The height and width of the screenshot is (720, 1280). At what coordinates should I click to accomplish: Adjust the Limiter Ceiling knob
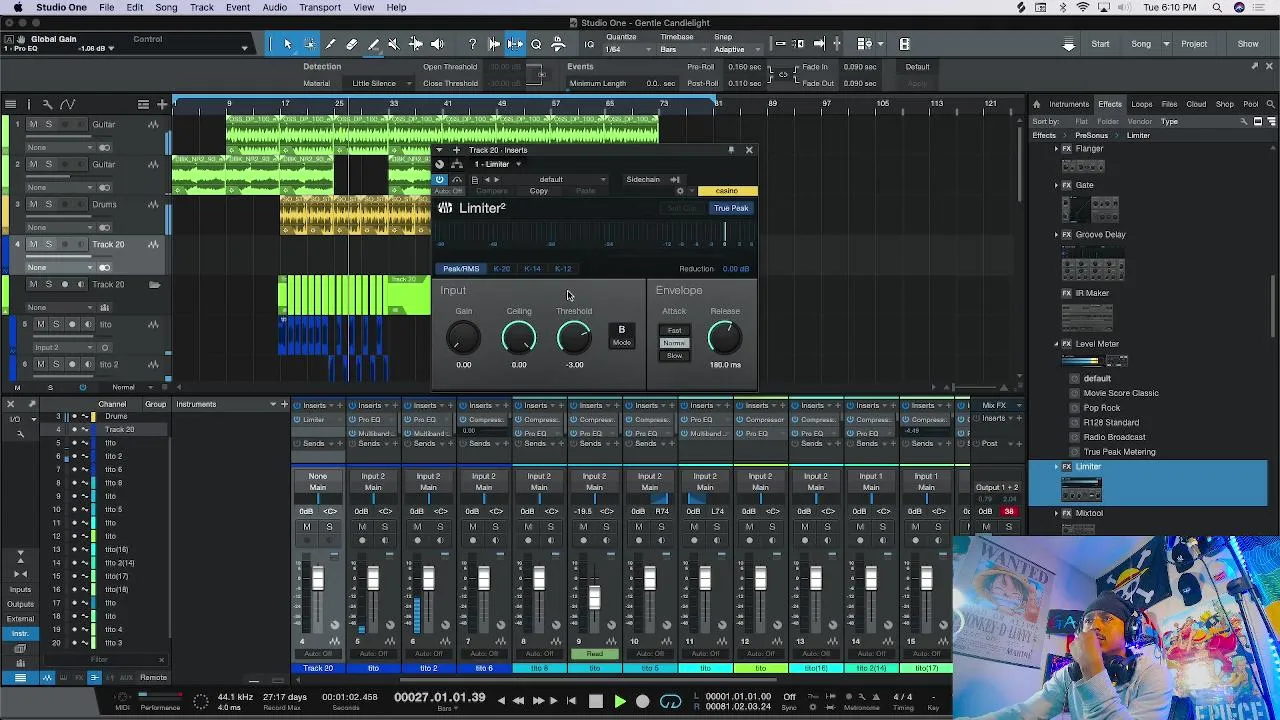click(519, 339)
